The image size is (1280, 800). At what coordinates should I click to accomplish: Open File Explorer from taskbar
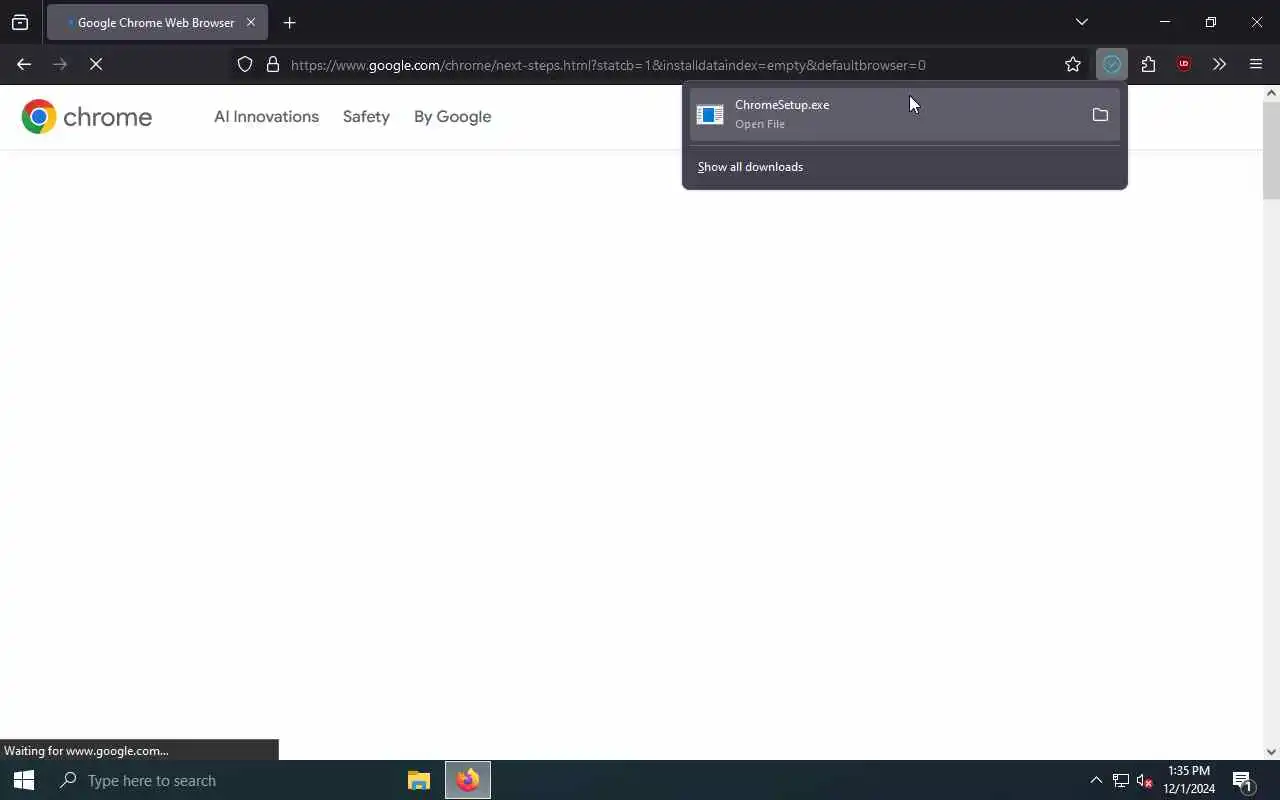click(x=419, y=780)
